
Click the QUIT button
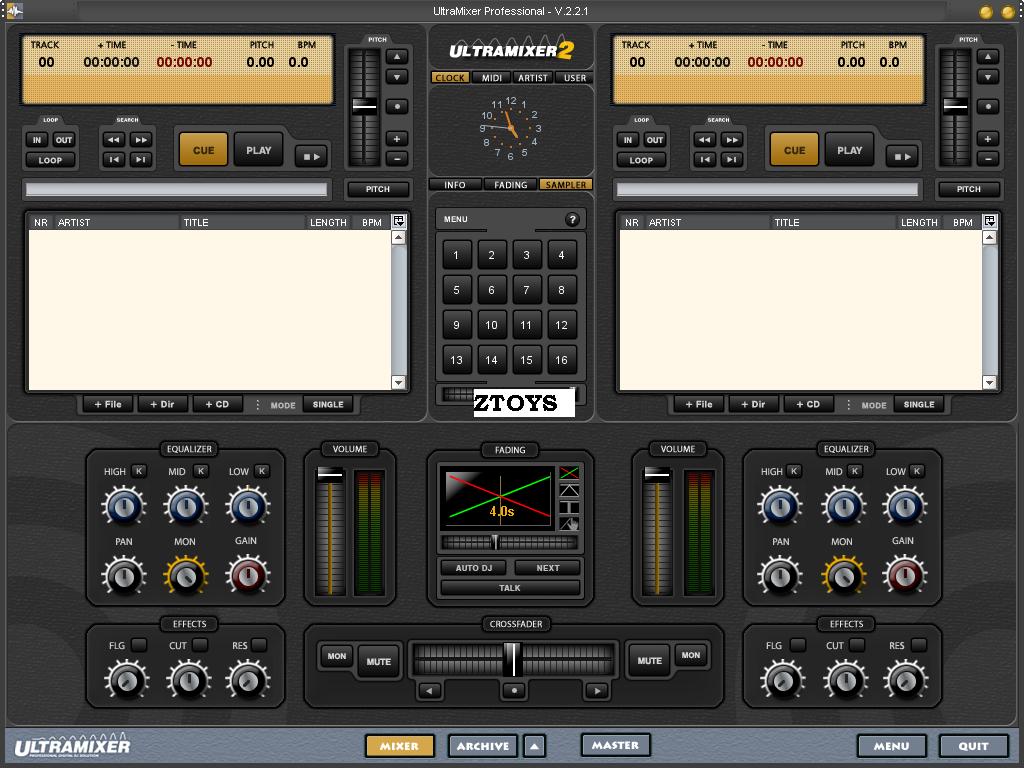point(973,746)
